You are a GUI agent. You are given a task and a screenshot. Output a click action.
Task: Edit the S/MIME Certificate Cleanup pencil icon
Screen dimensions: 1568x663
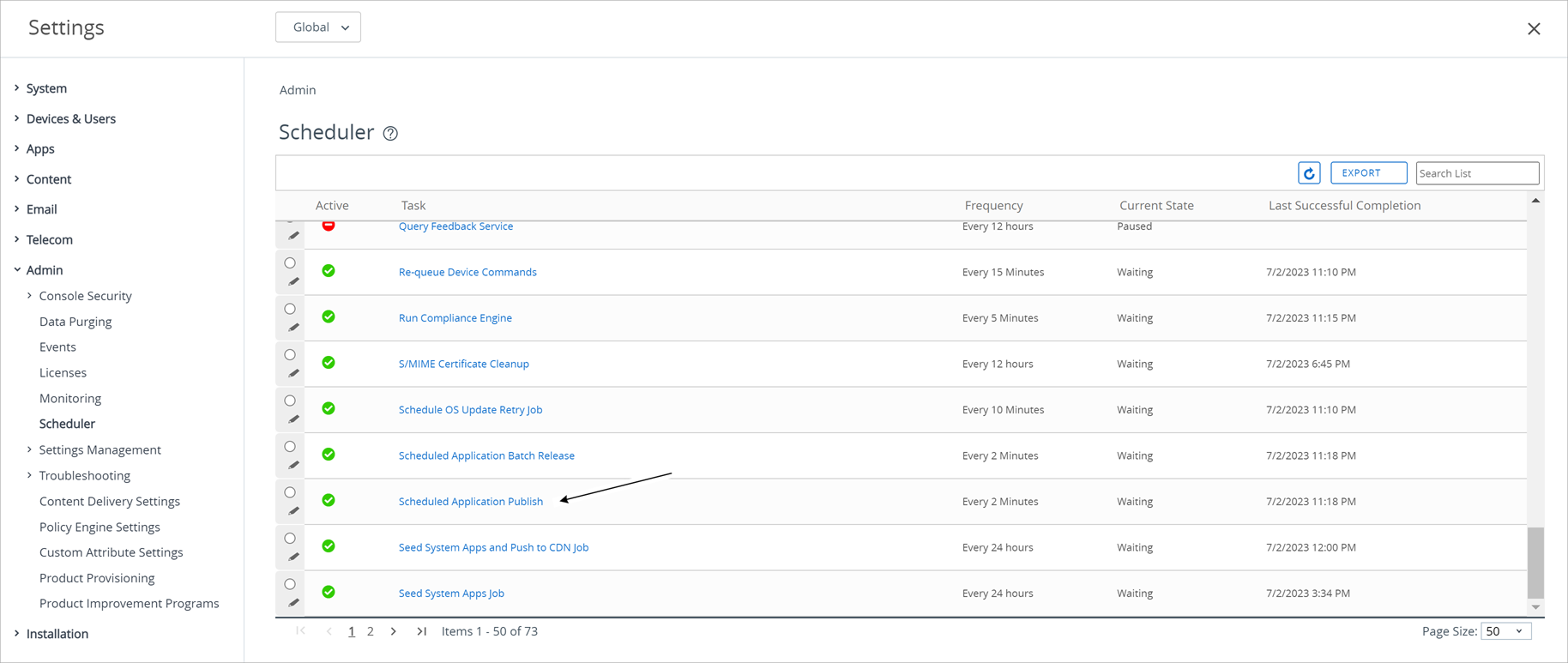click(x=293, y=373)
